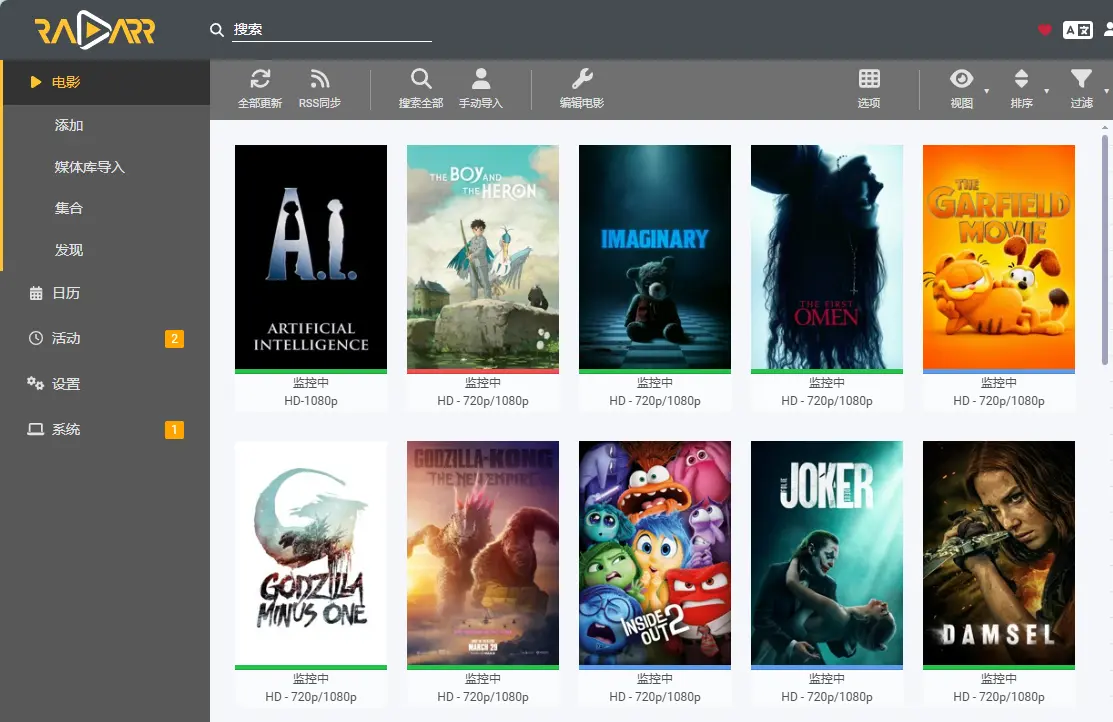
Task: Open 日历 in the sidebar
Action: click(66, 293)
